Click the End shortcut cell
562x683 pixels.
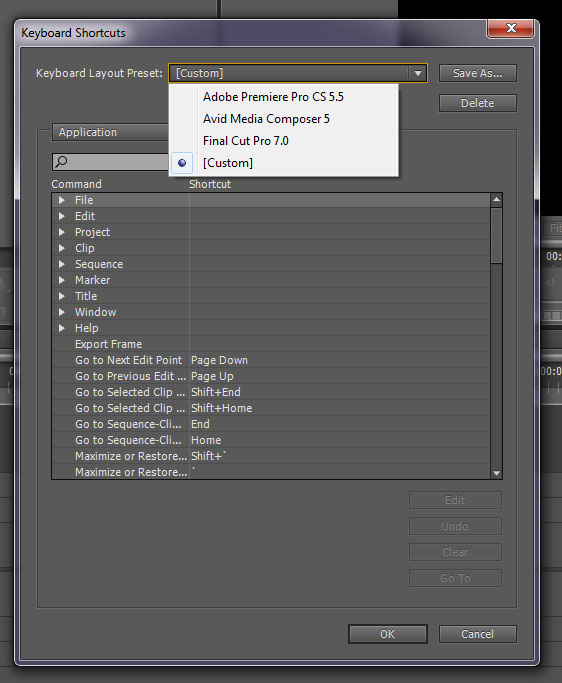pos(200,424)
